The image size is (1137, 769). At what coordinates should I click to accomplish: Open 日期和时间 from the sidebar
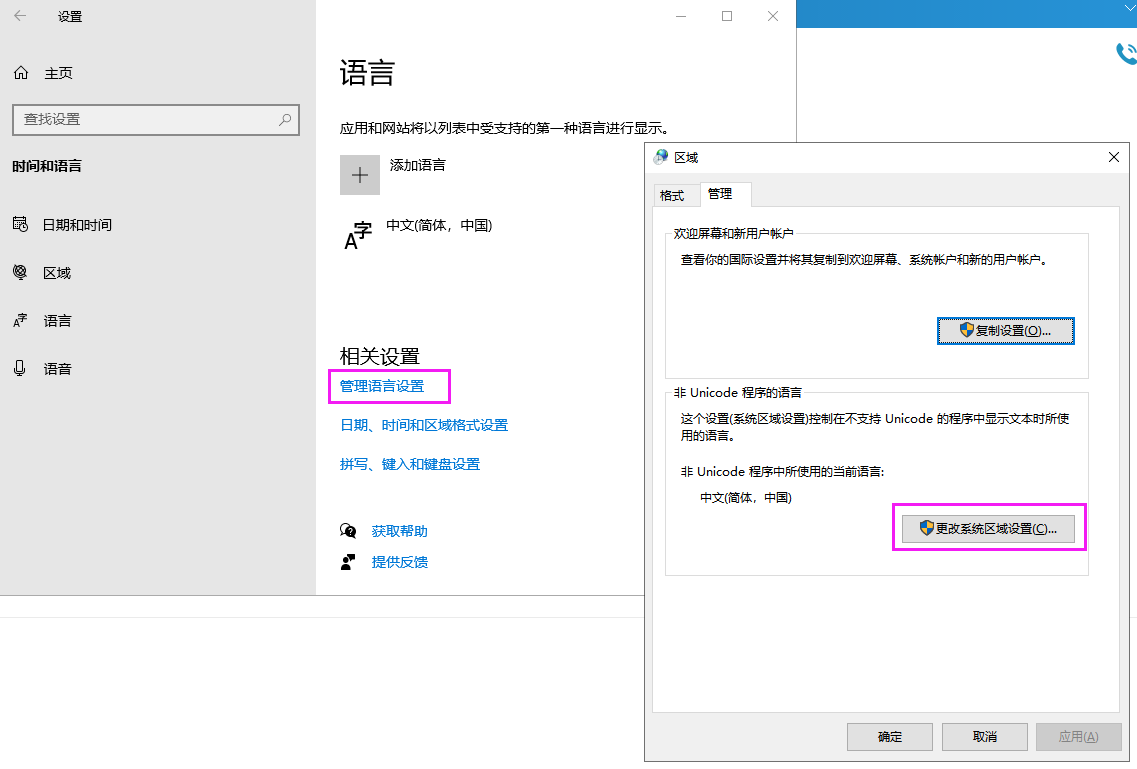point(76,225)
